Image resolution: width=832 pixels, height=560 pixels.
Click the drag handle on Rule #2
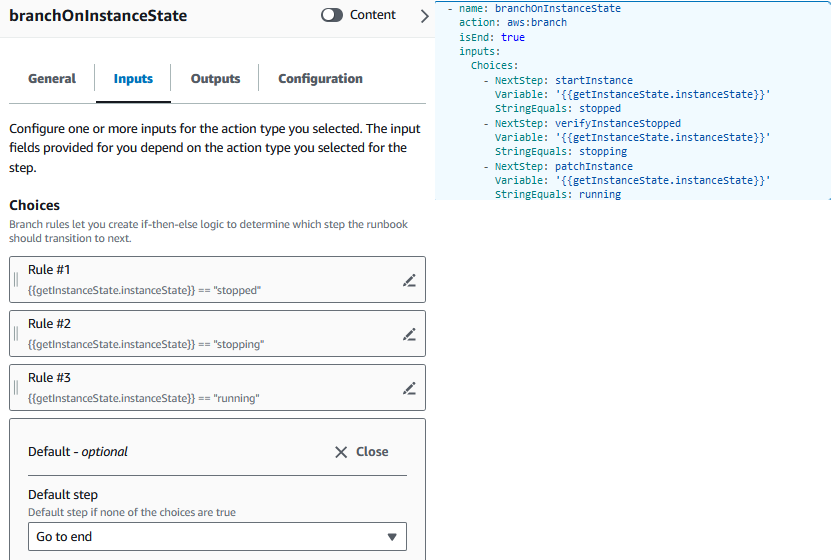tap(16, 334)
